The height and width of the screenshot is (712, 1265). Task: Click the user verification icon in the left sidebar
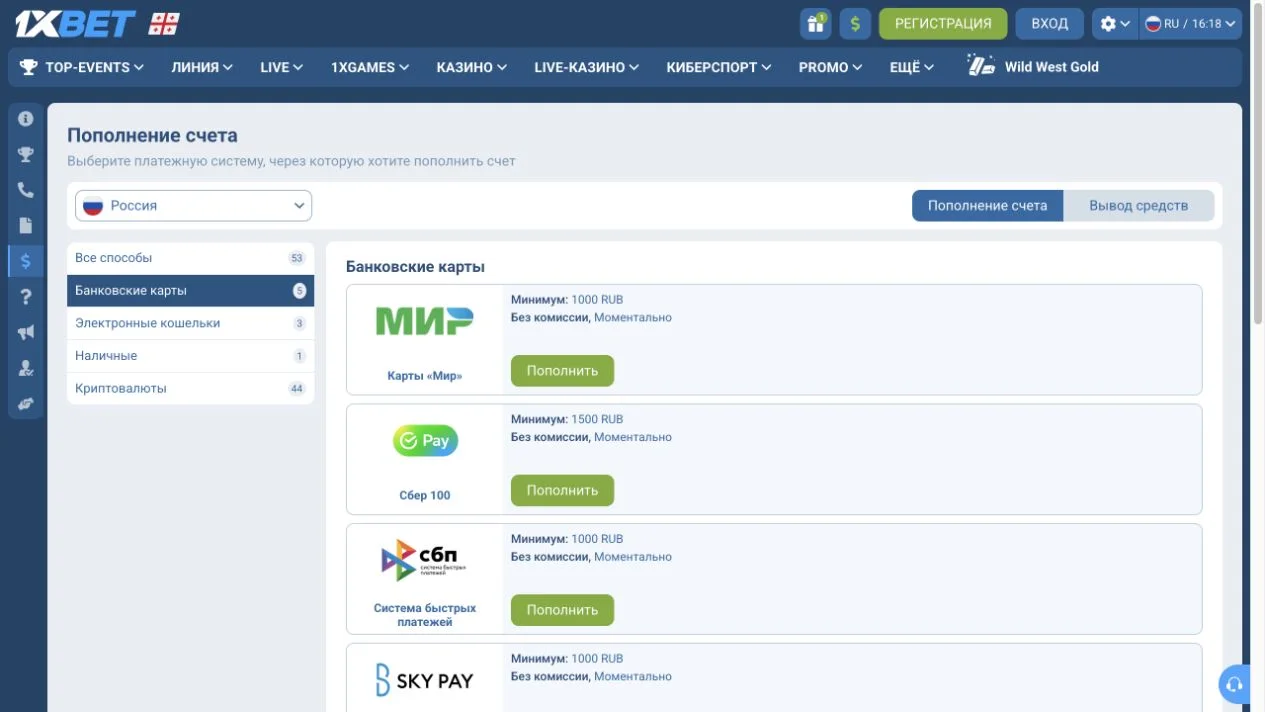tap(26, 368)
